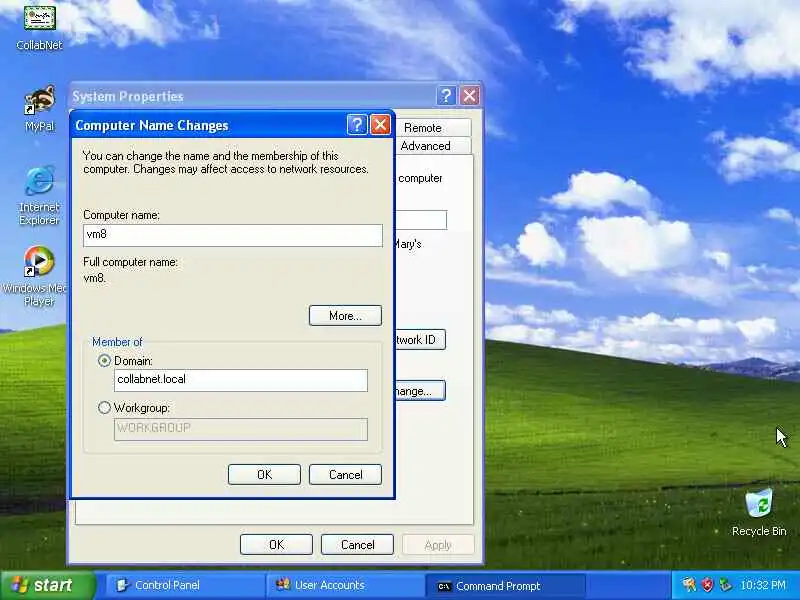Click the red security shield tray icon

pyautogui.click(x=707, y=585)
